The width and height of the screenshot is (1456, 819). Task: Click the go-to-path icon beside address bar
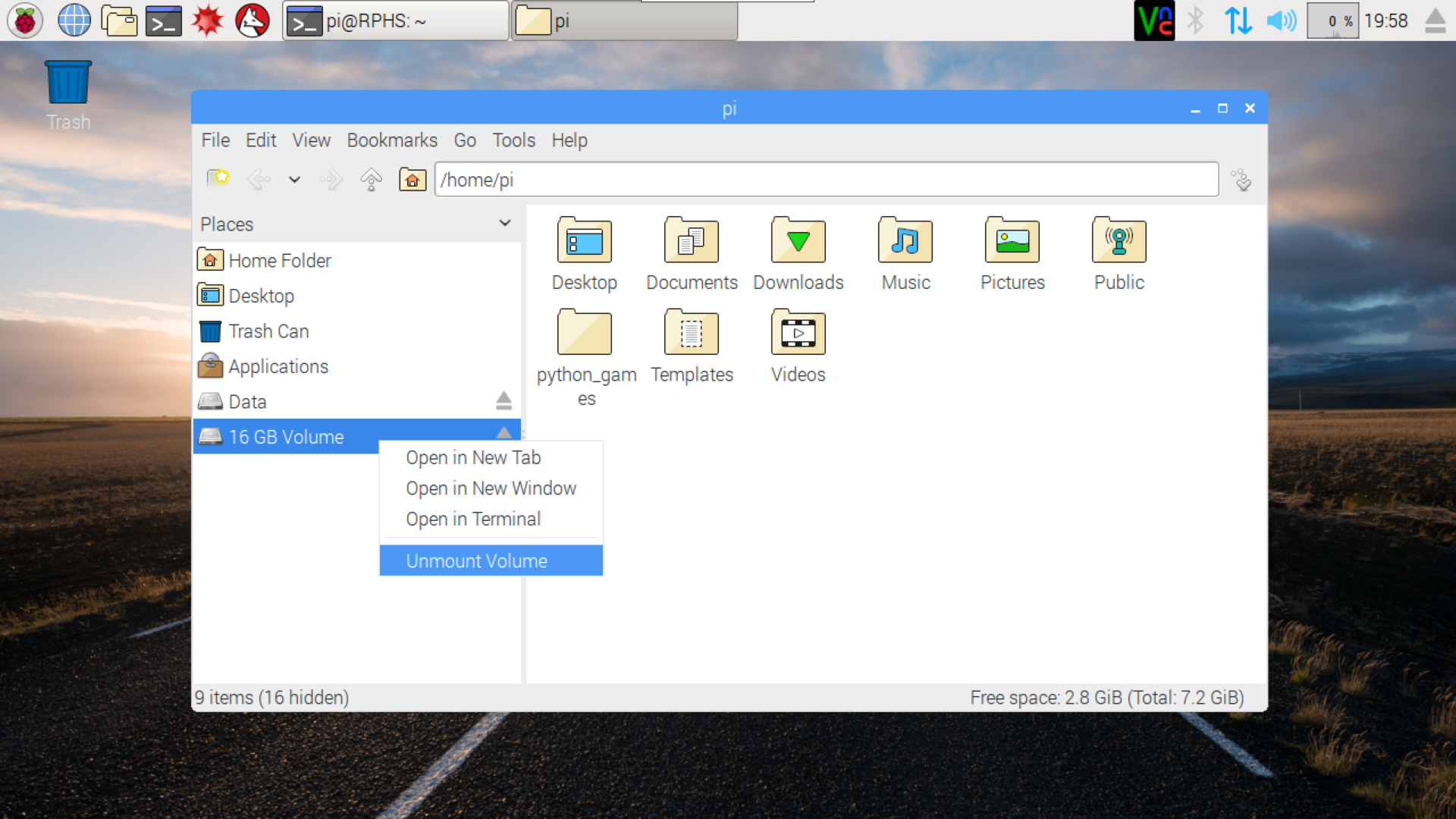click(1241, 180)
